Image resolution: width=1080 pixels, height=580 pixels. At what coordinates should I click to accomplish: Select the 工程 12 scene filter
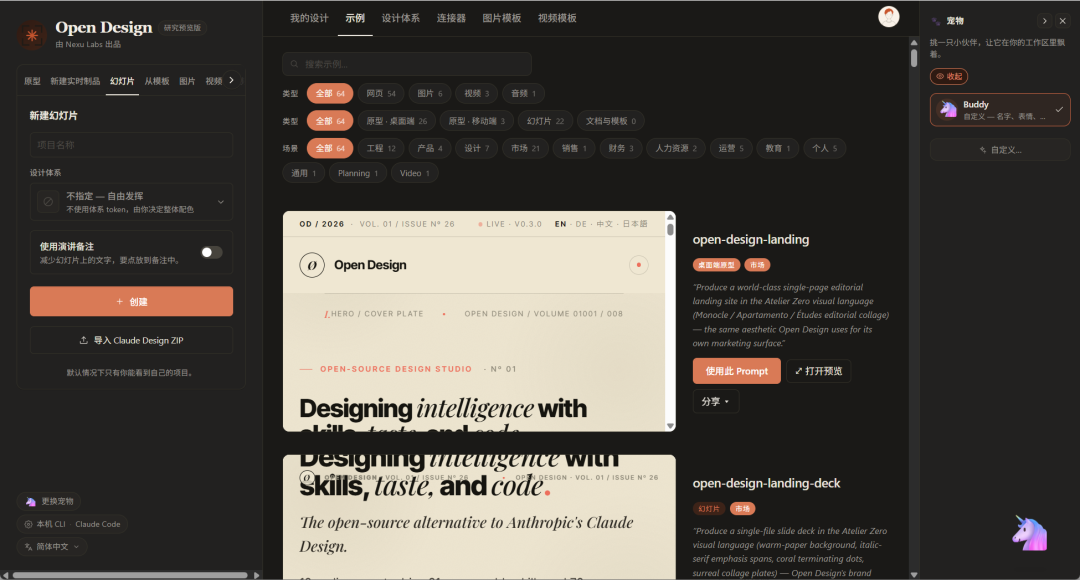381,149
